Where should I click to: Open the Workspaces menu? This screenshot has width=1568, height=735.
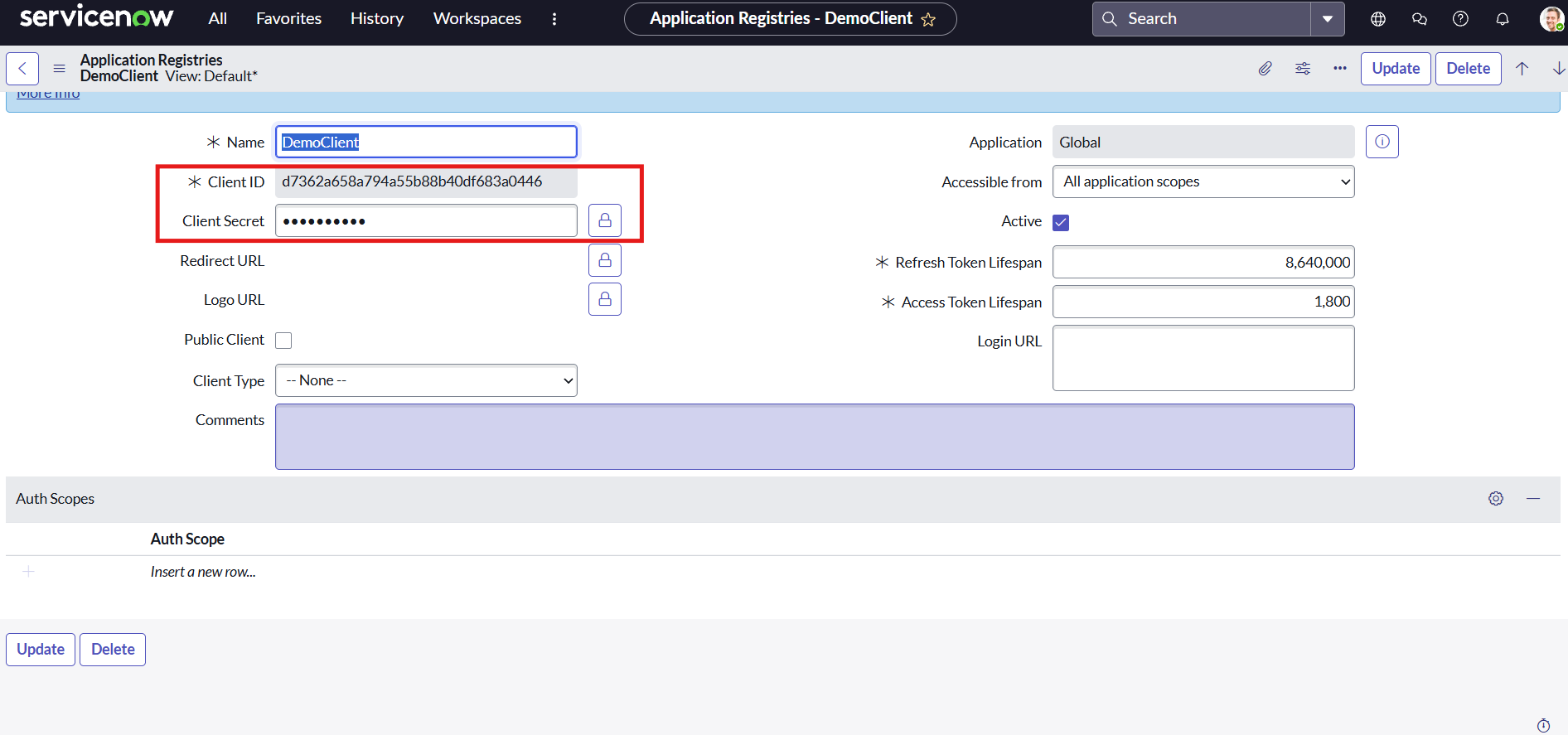(477, 18)
